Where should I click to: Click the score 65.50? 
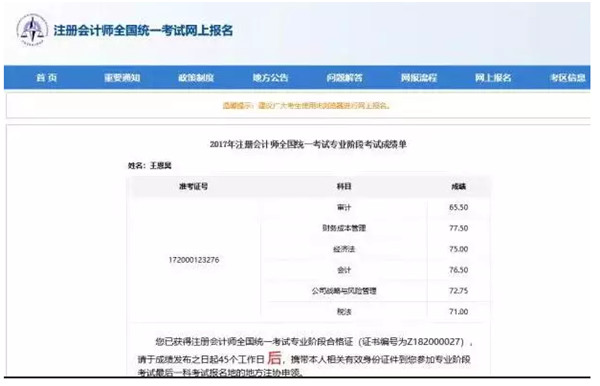pyautogui.click(x=458, y=207)
